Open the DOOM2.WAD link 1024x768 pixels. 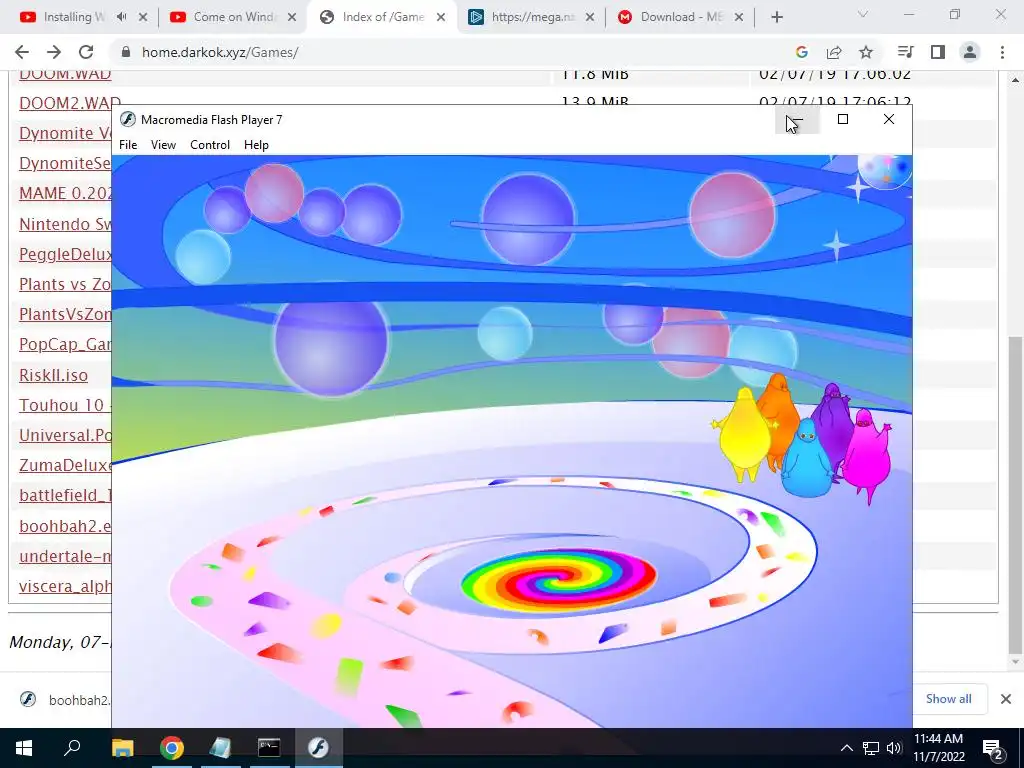click(70, 103)
